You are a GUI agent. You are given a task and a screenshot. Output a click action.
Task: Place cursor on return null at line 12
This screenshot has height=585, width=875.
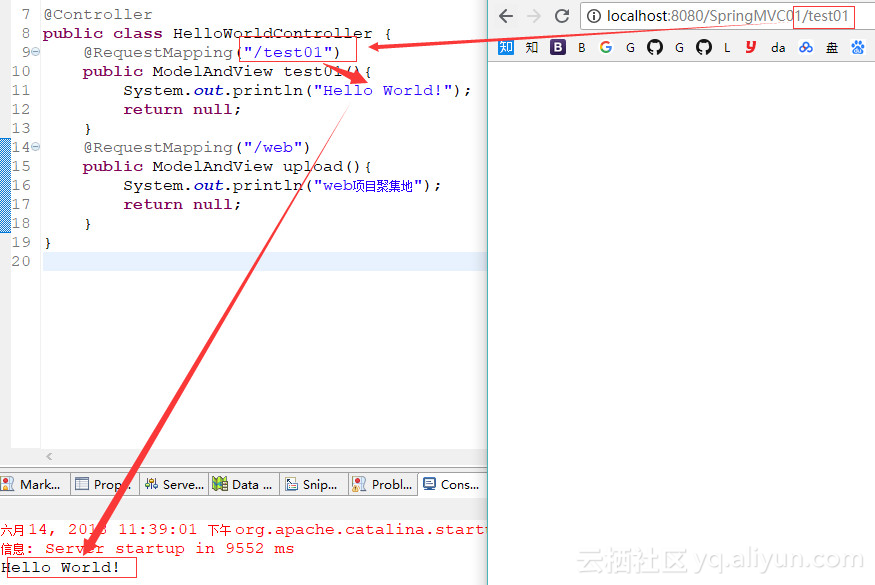(x=182, y=109)
